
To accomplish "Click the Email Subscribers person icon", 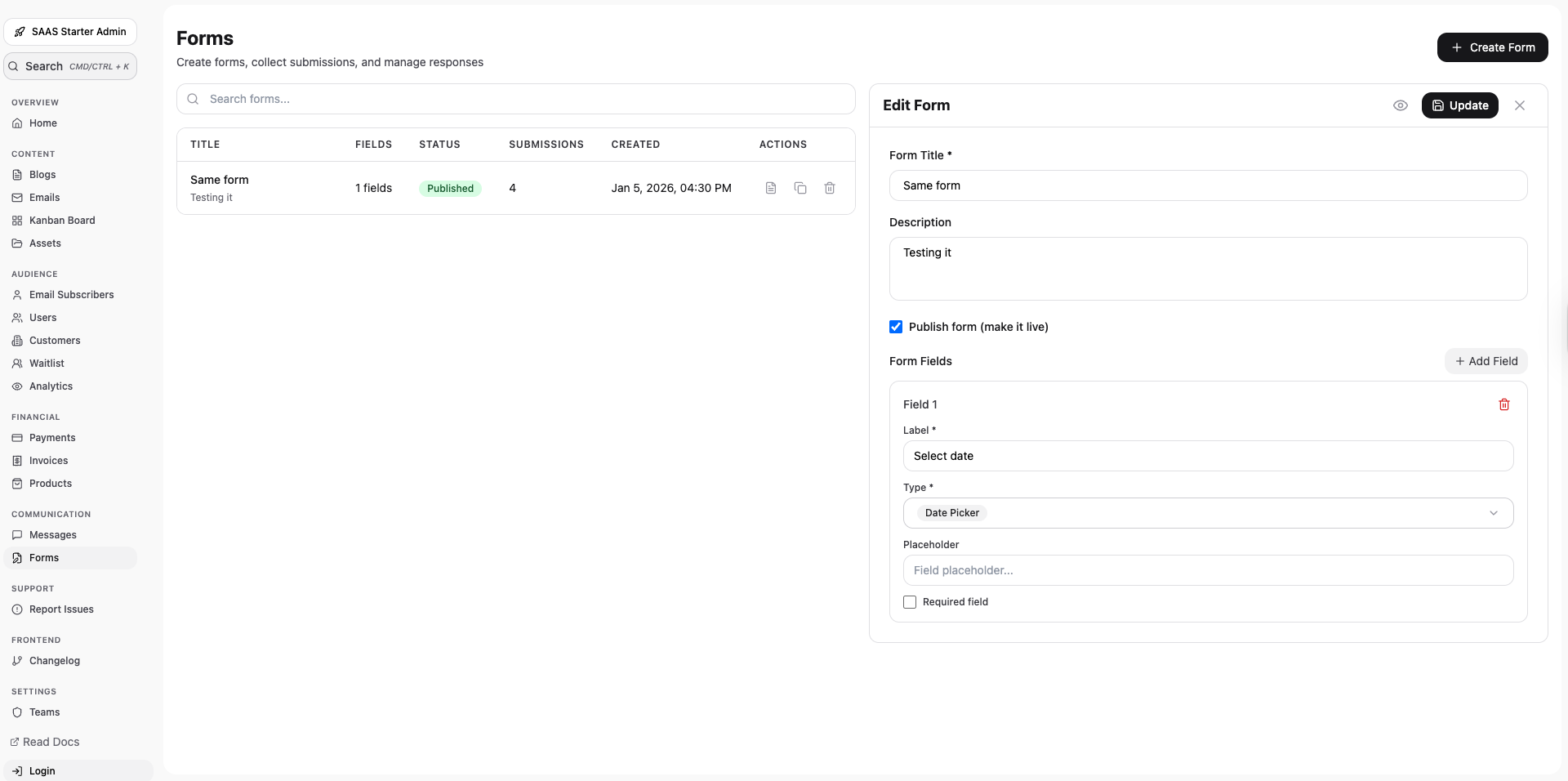I will [x=17, y=295].
